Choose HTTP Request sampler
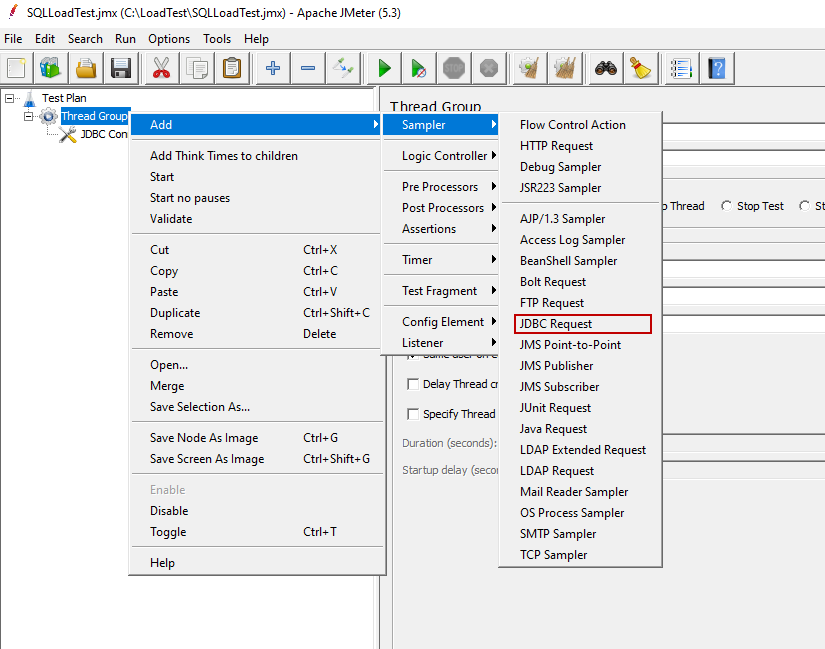 point(580,146)
